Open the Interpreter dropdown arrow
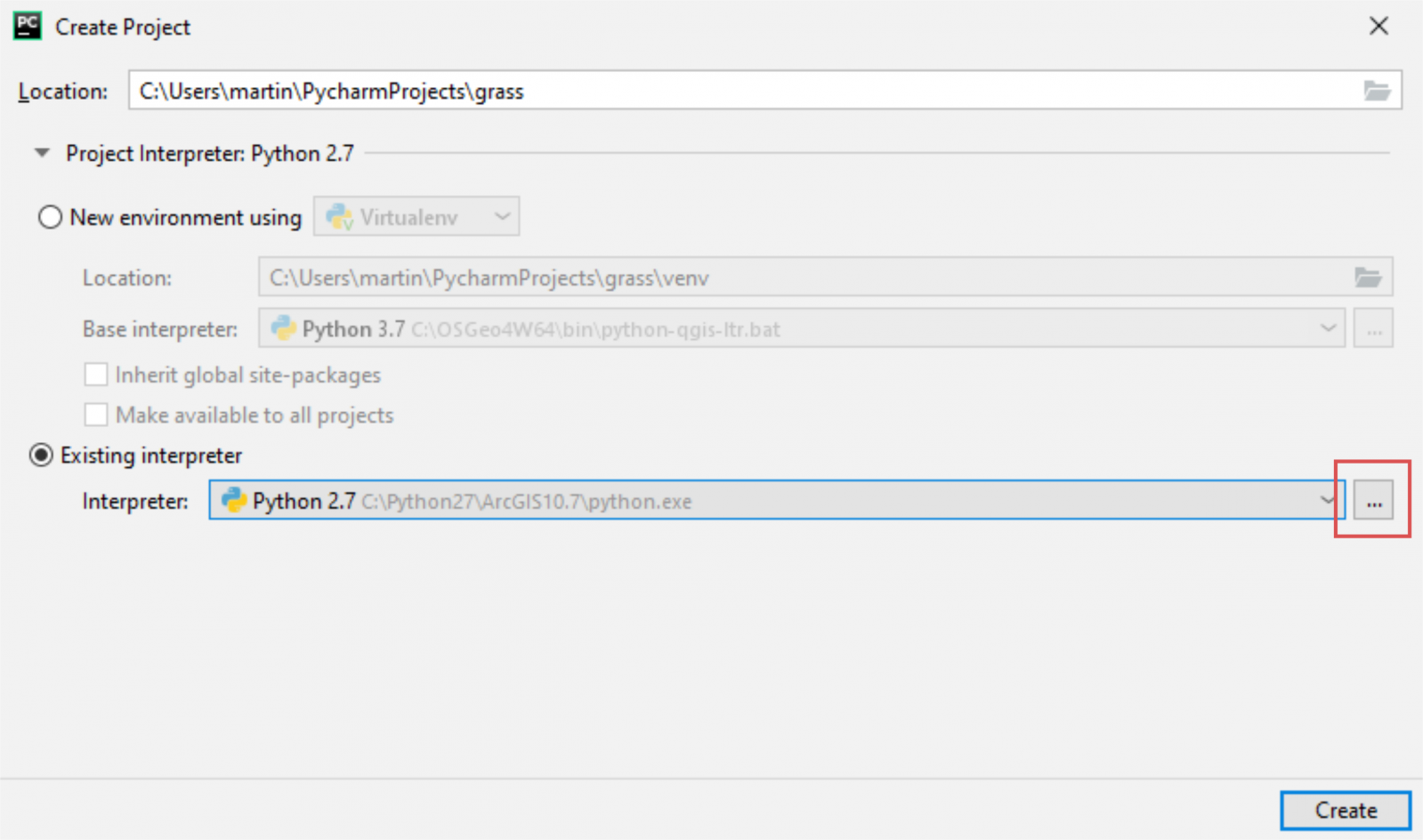The width and height of the screenshot is (1423, 840). [1328, 501]
